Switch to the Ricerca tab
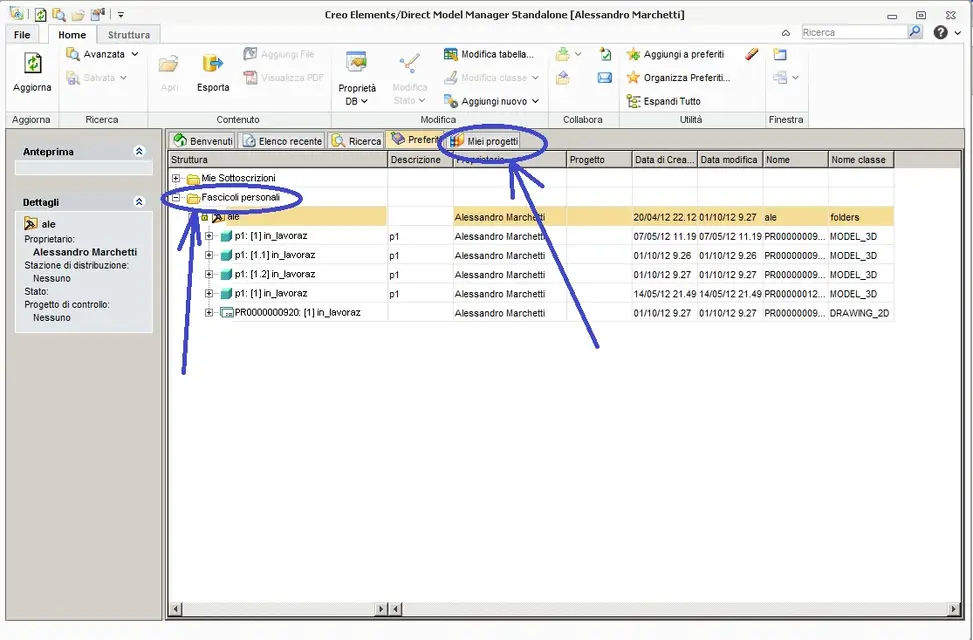 [357, 141]
